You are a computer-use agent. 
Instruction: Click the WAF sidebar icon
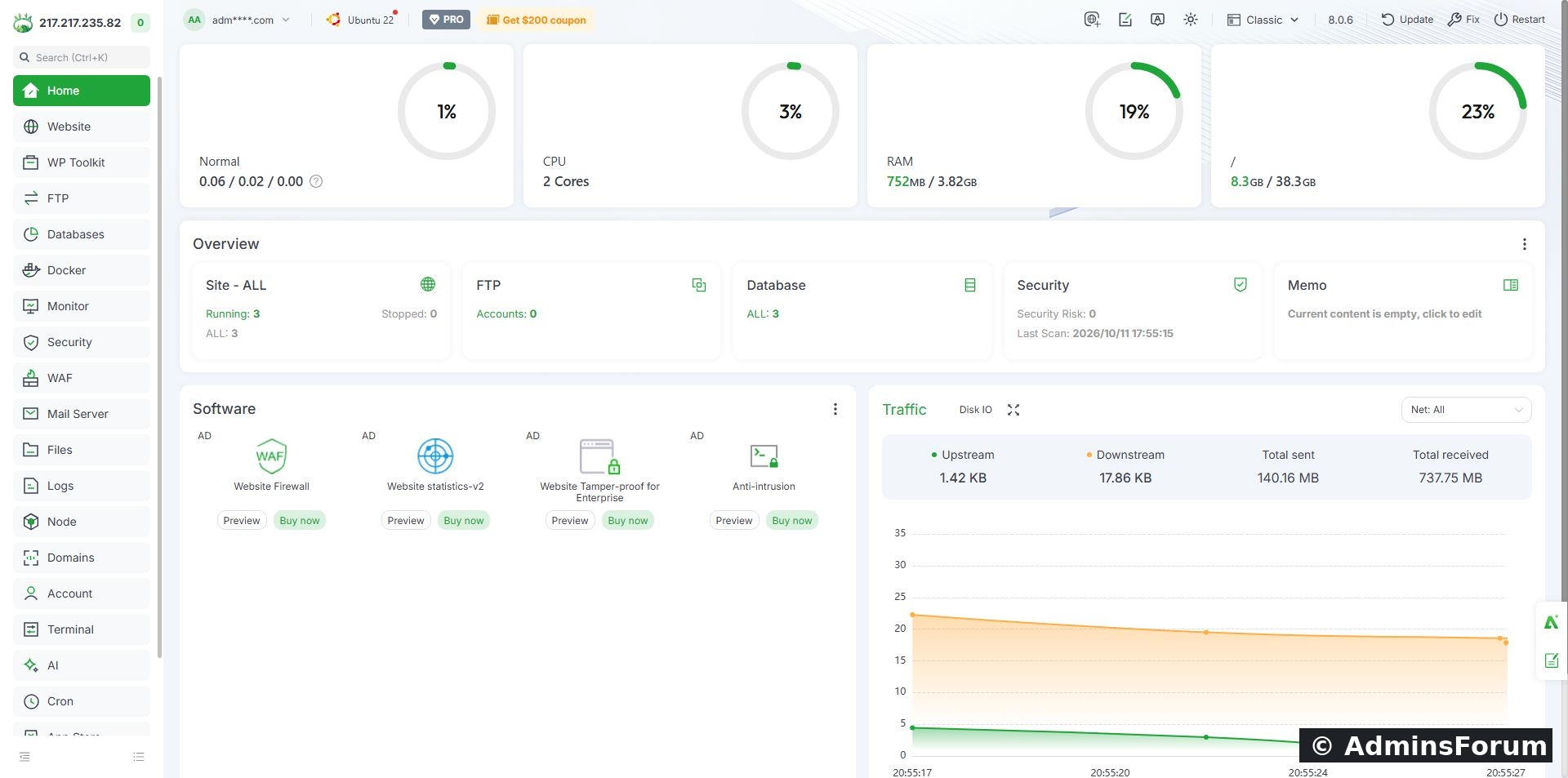pyautogui.click(x=31, y=378)
